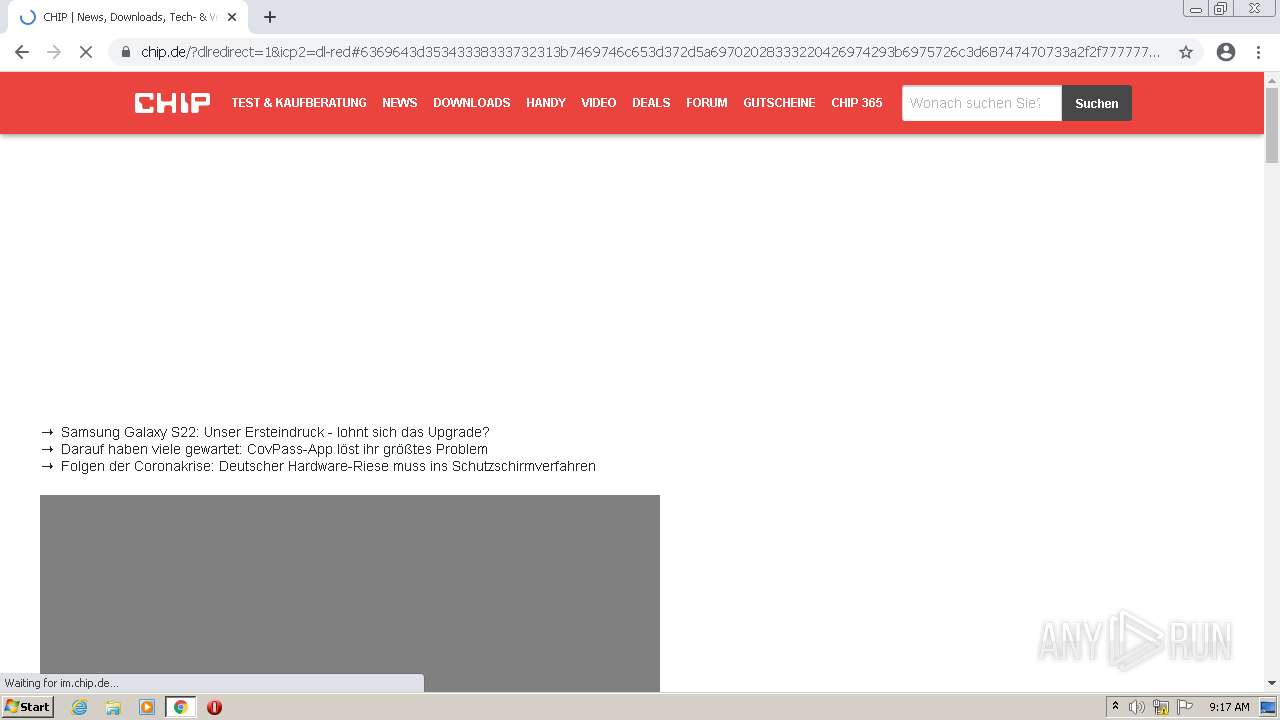Click the red Opera-style taskbar icon

214,707
